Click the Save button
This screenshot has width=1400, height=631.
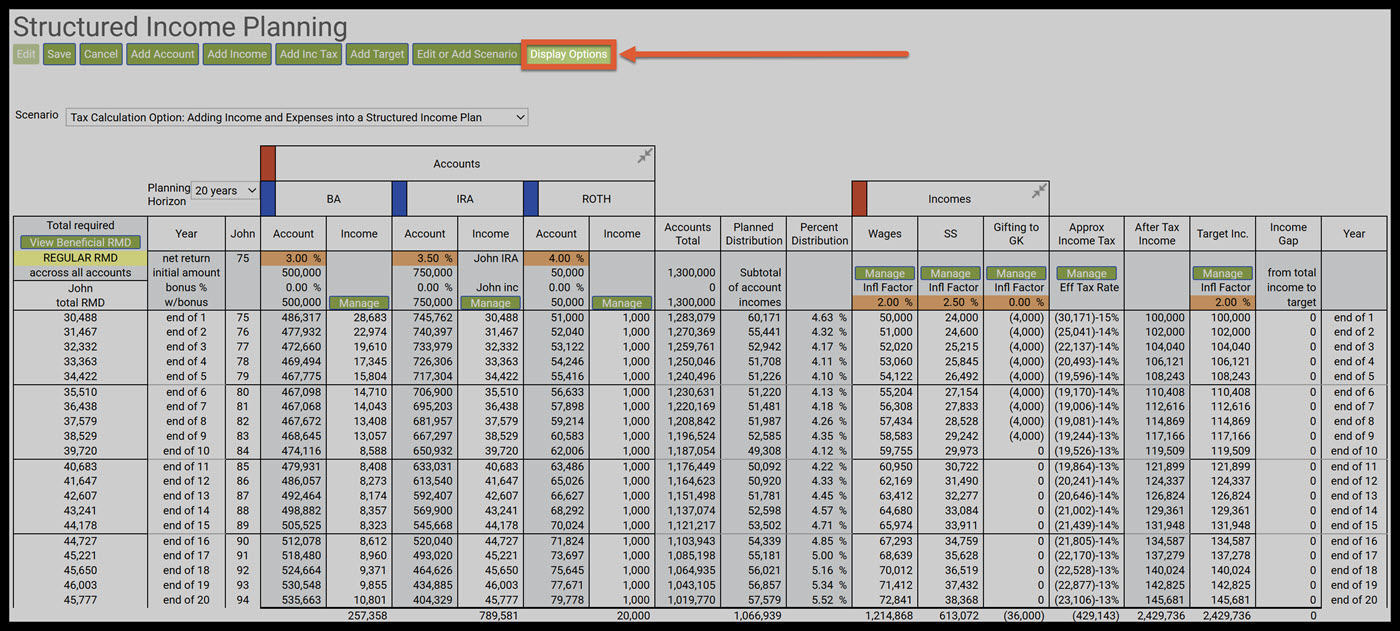pyautogui.click(x=59, y=54)
